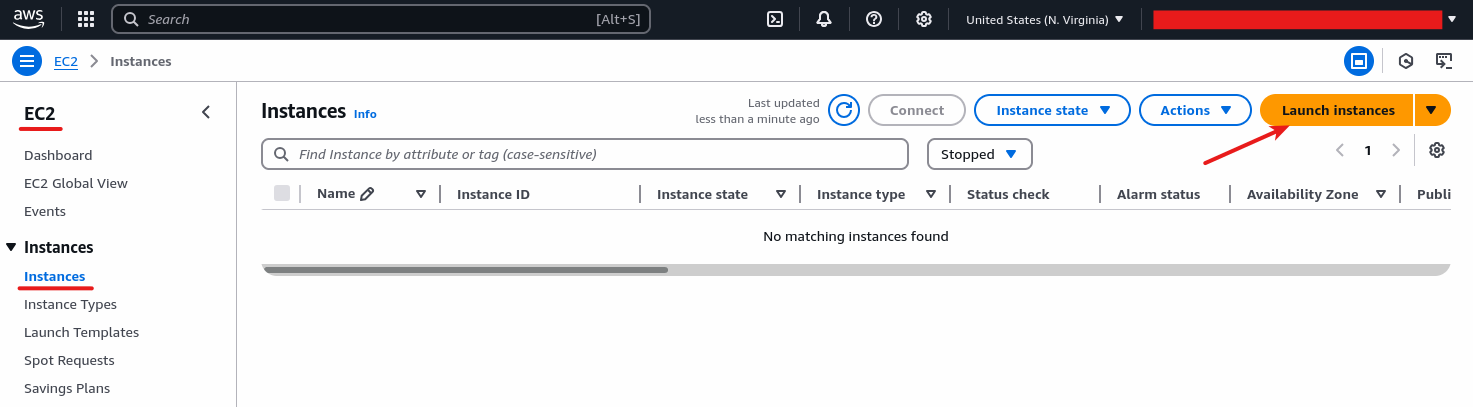
Task: Click the Launch instances button
Action: 1337,110
